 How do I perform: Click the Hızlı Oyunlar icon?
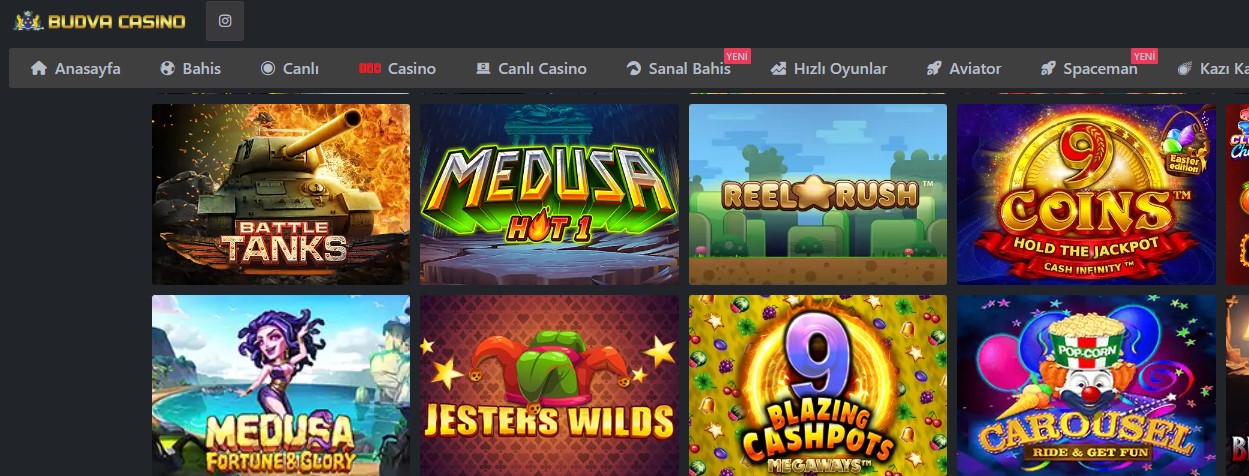pyautogui.click(x=778, y=69)
